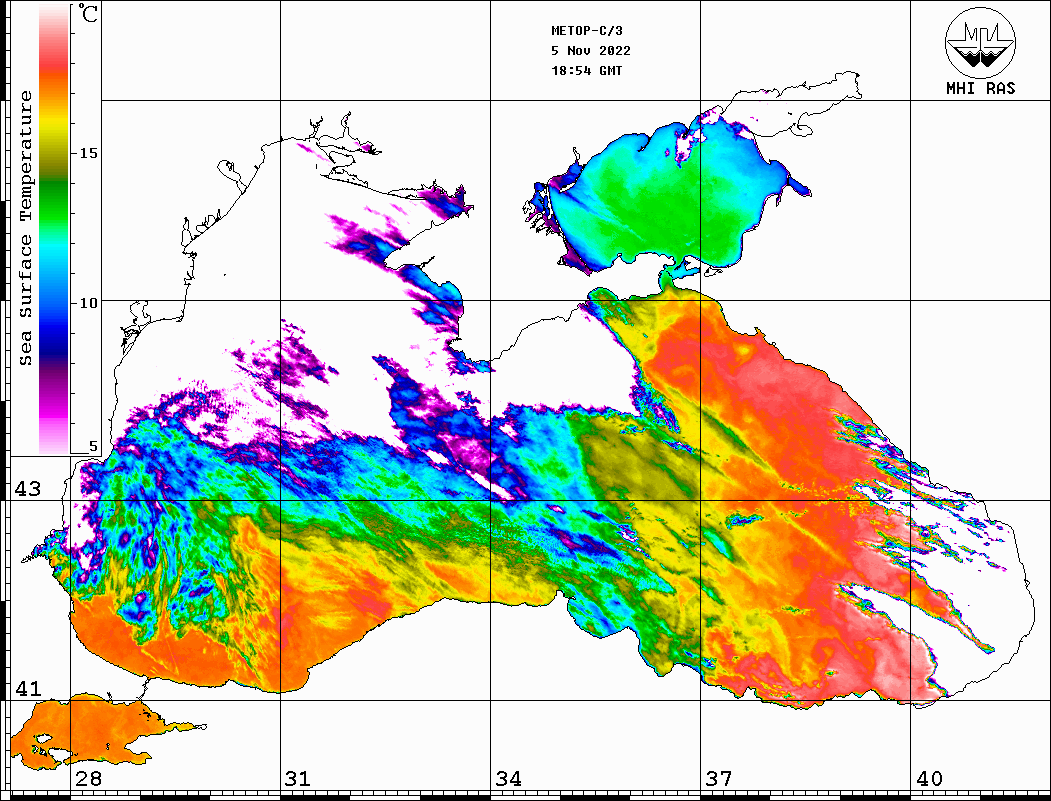Click the temperature color scale bar
The image size is (1051, 801).
coord(54,229)
